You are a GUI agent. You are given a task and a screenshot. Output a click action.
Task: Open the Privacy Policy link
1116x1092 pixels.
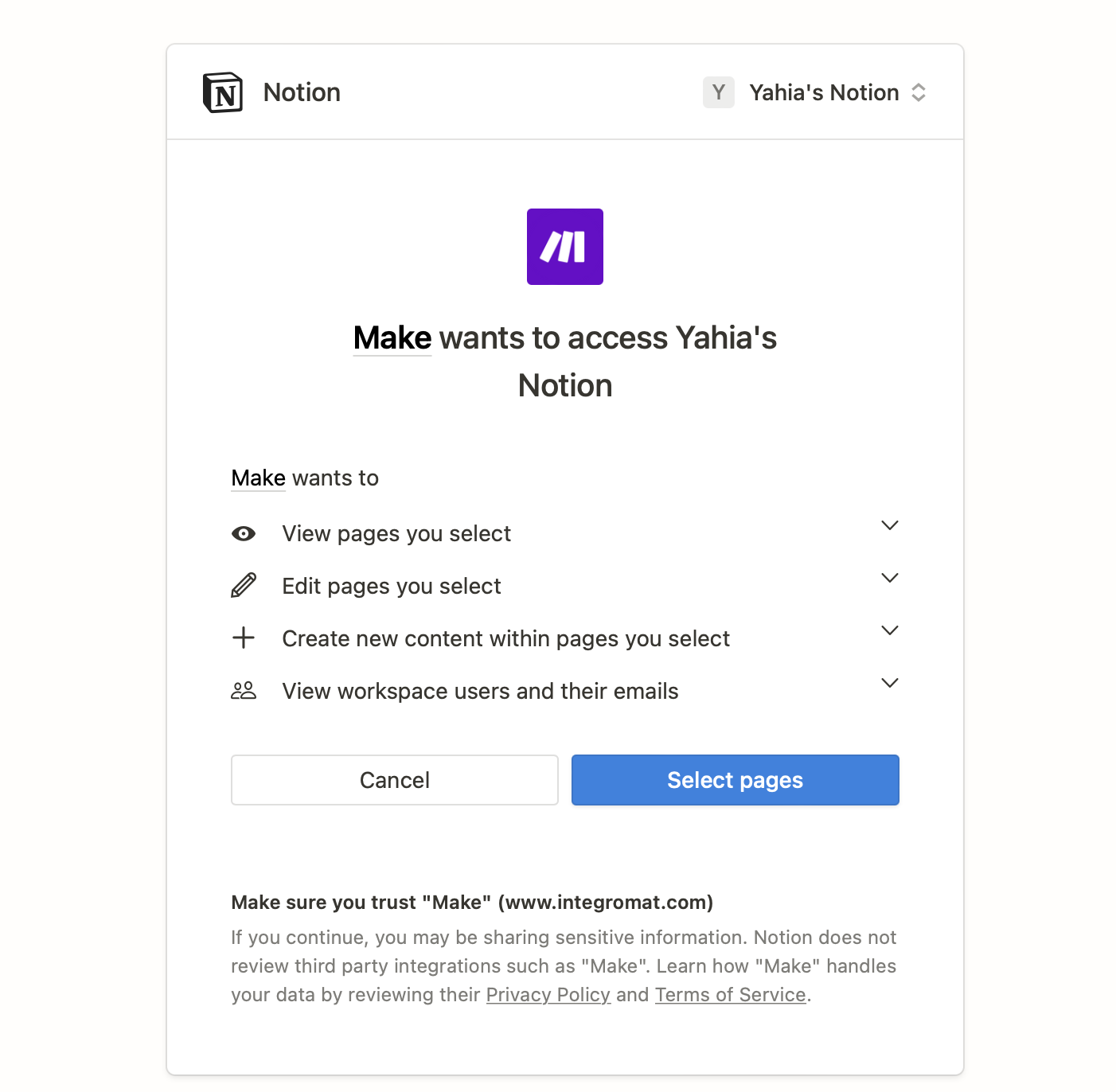tap(548, 995)
